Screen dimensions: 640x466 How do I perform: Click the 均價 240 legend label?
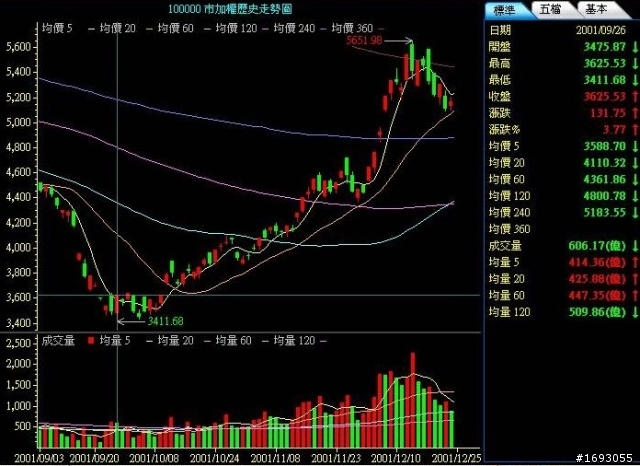294,28
